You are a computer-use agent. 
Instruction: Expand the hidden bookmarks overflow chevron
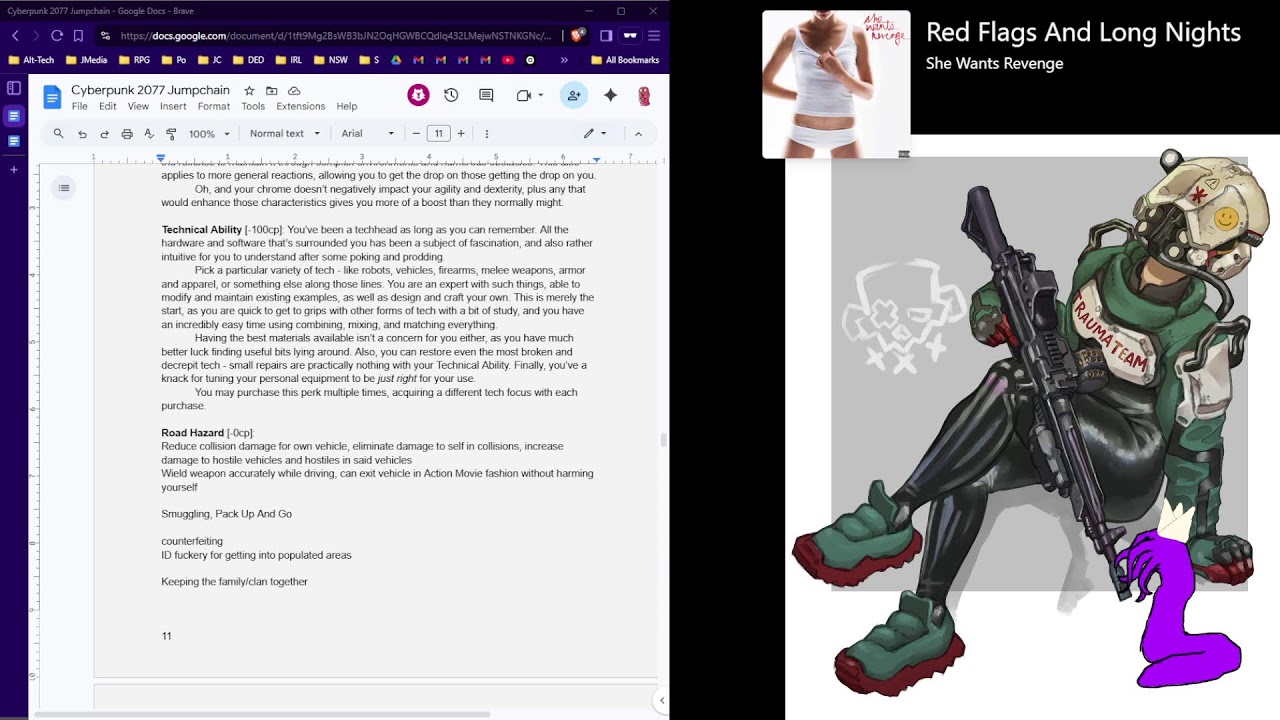click(x=564, y=60)
